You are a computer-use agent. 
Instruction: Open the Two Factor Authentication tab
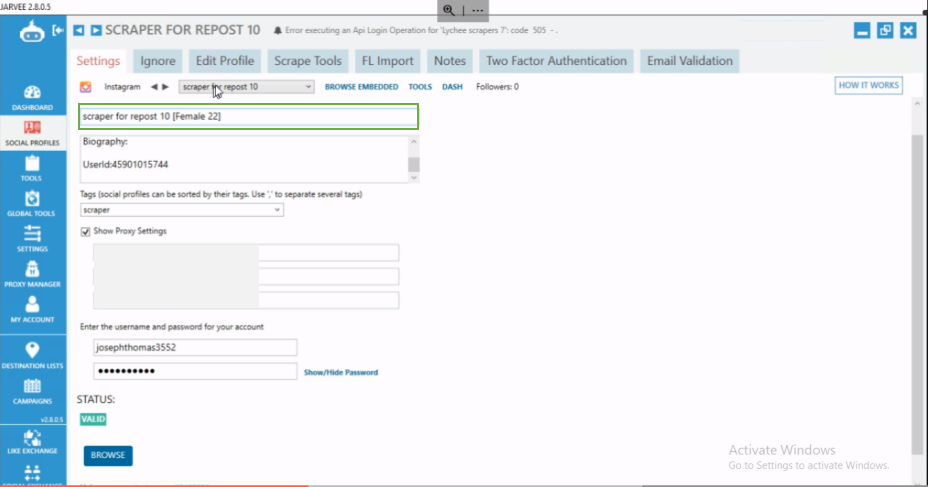(556, 61)
